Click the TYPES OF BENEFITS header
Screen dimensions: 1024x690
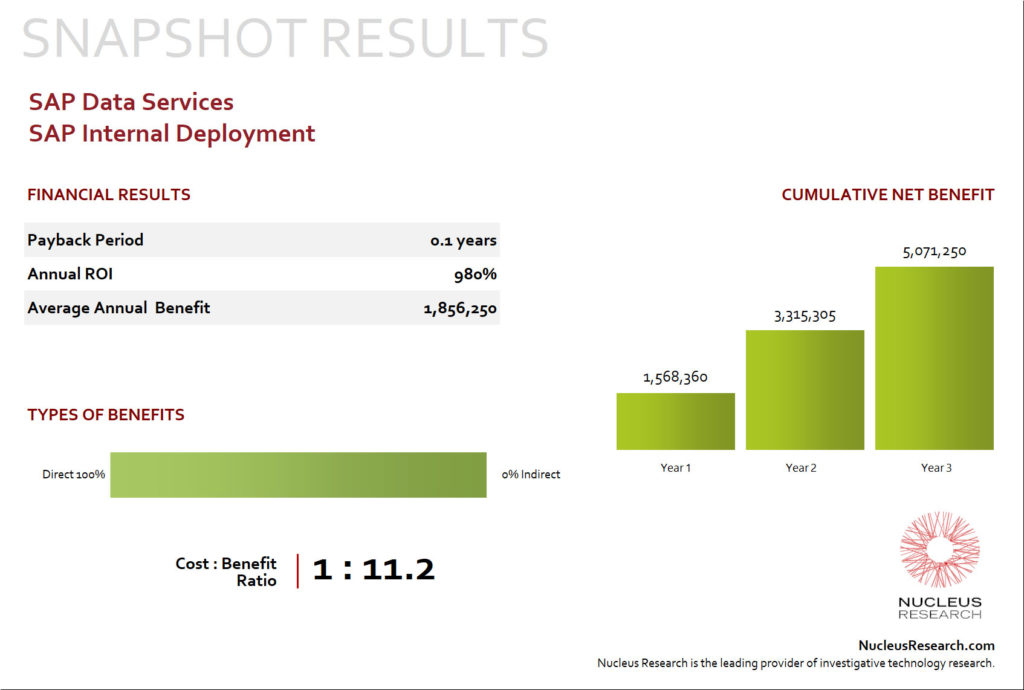click(106, 415)
